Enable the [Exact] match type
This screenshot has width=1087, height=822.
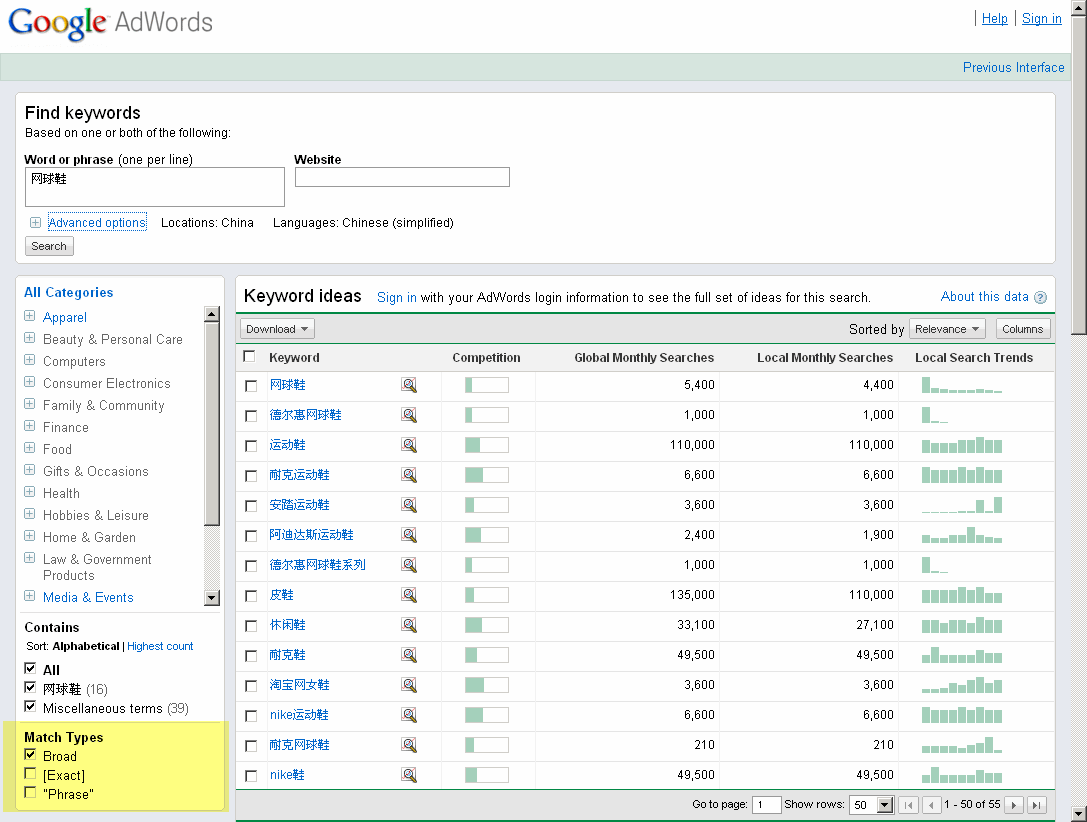pos(30,773)
